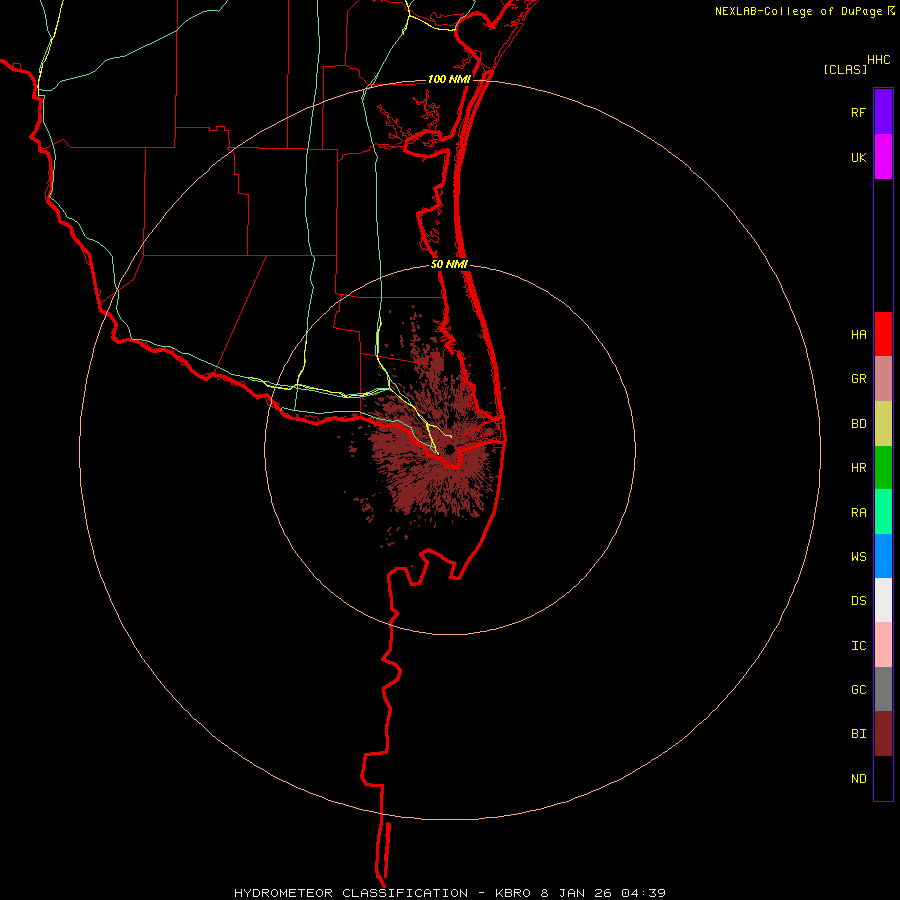Click the BI dark red legend swatch
This screenshot has width=900, height=900.
coord(883,734)
